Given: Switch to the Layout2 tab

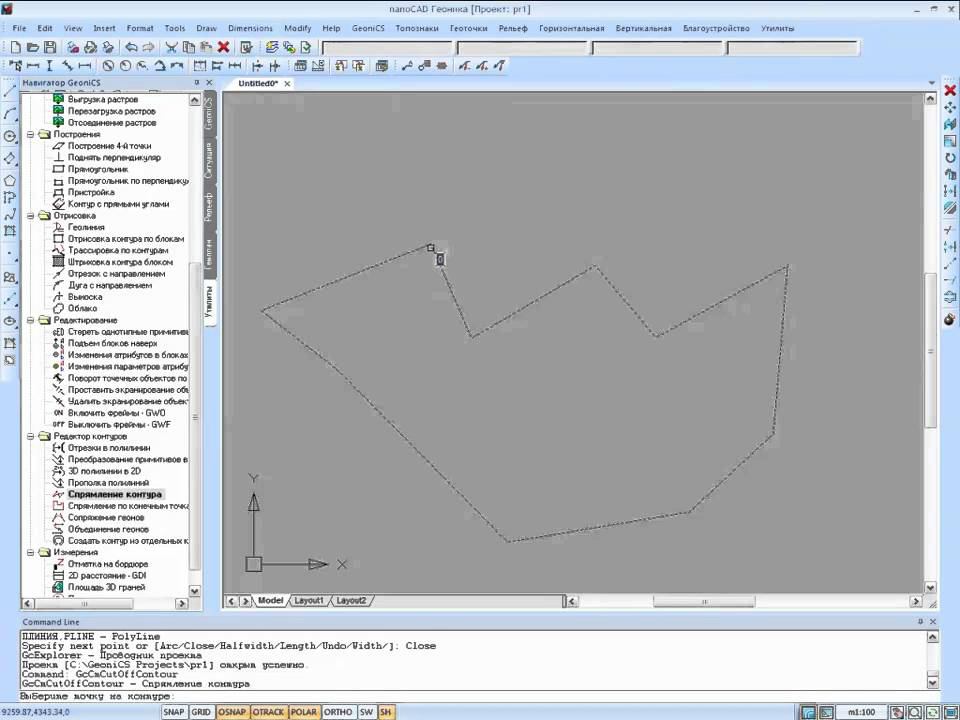Looking at the screenshot, I should tap(351, 601).
